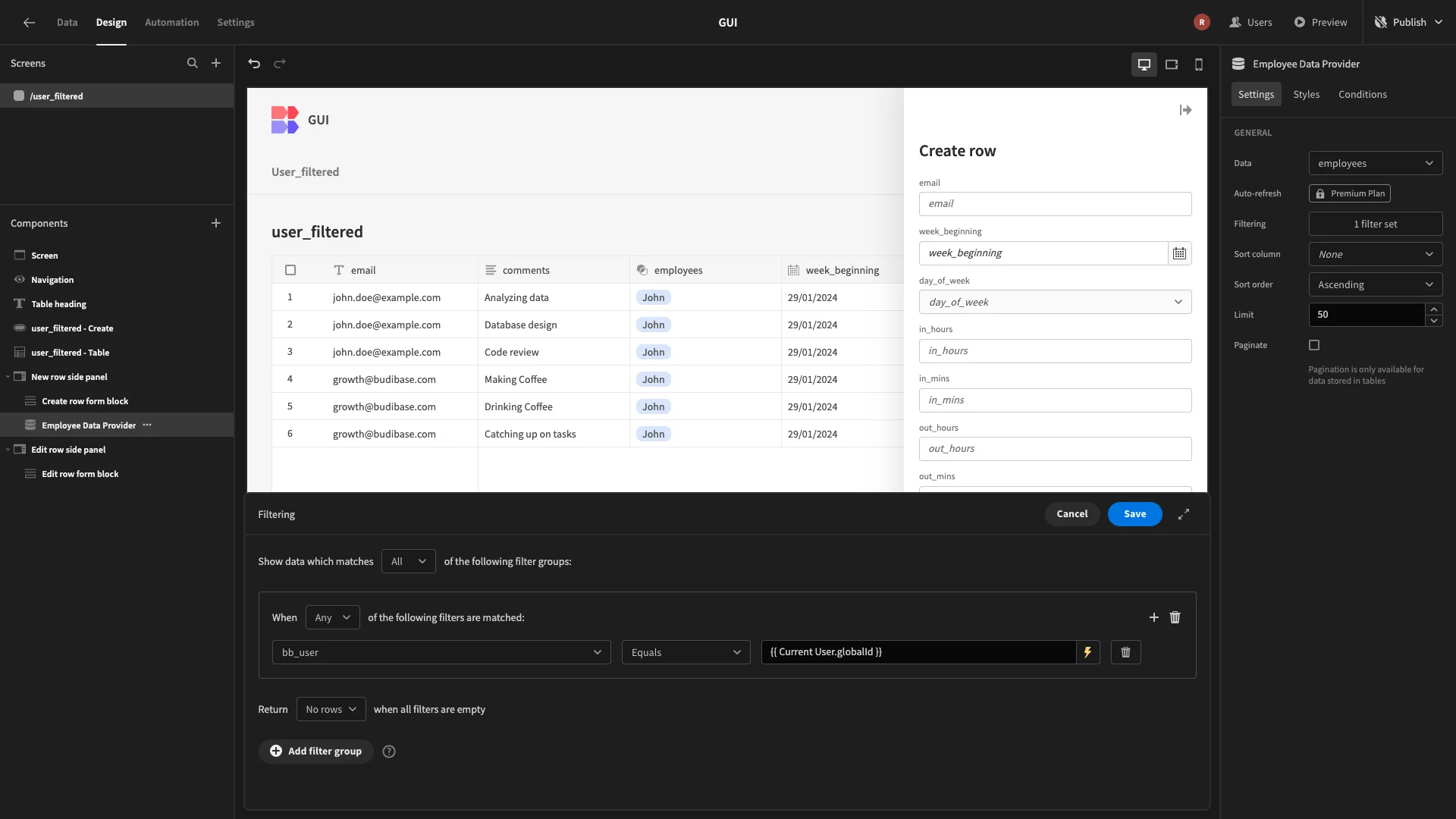Image resolution: width=1456 pixels, height=819 pixels.
Task: Increase the Limit value stepper
Action: tap(1433, 309)
